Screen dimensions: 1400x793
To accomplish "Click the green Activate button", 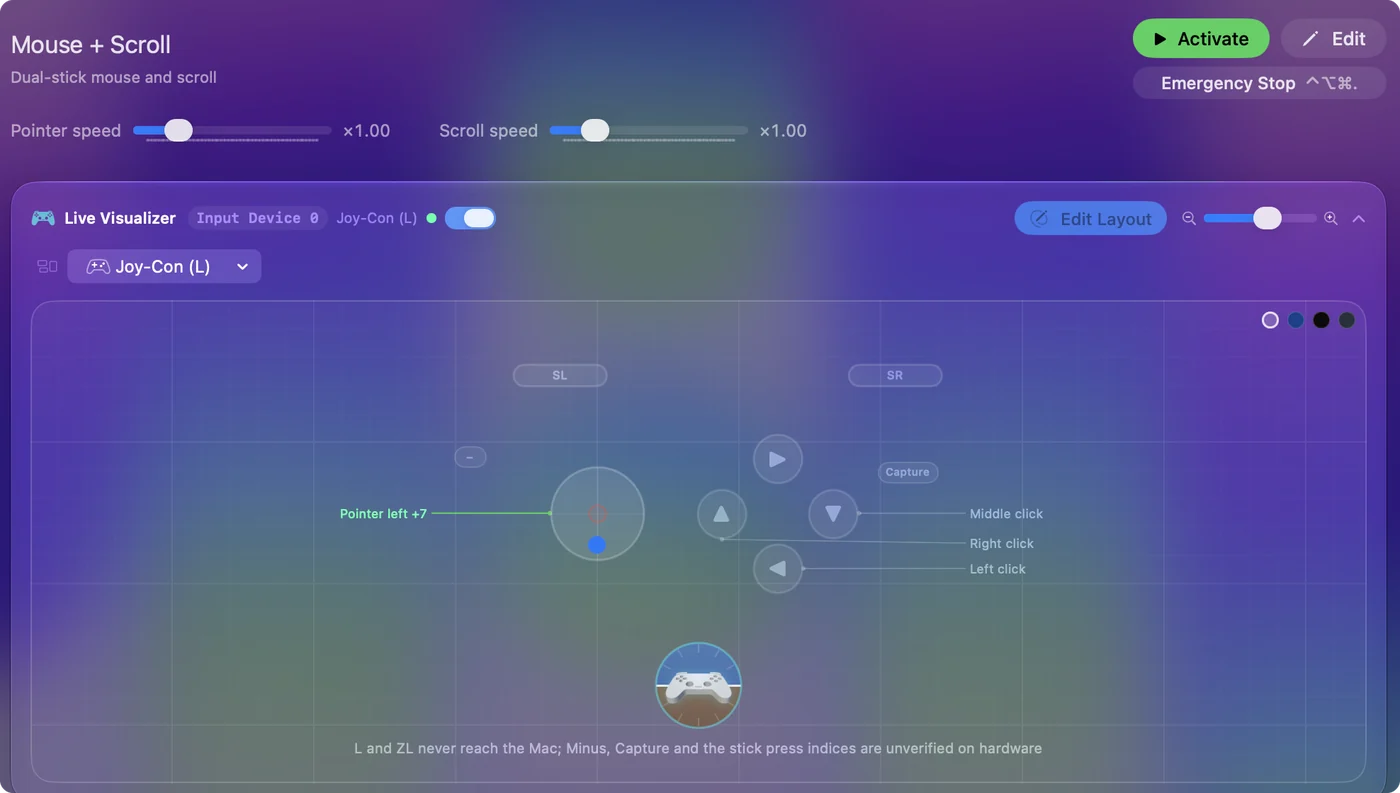I will [x=1201, y=39].
